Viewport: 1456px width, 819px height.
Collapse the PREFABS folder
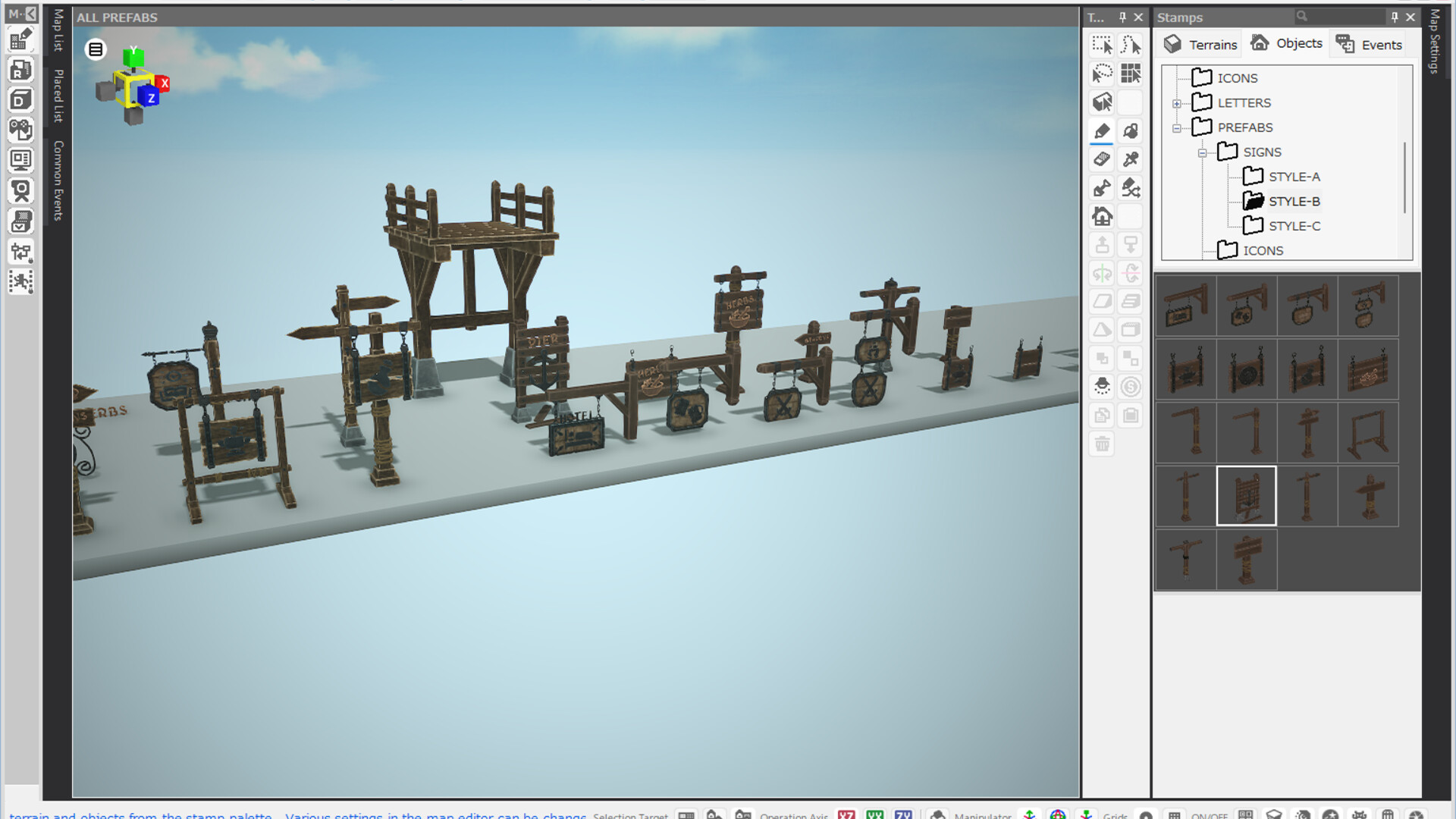click(1176, 127)
